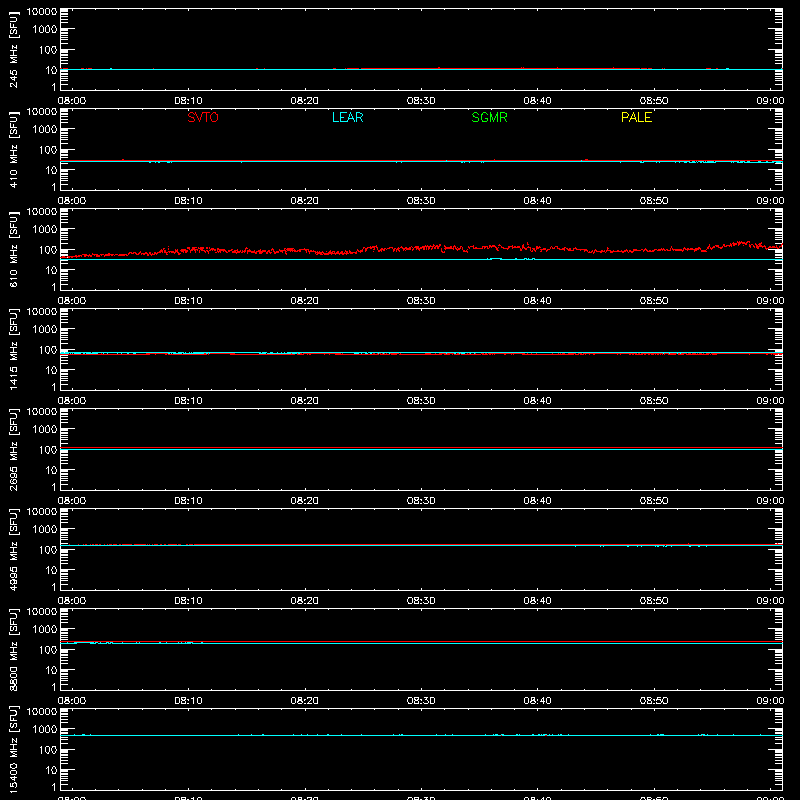The width and height of the screenshot is (800, 800).
Task: Click the 08:00 time label under 245 MHz panel
Action: (x=72, y=101)
